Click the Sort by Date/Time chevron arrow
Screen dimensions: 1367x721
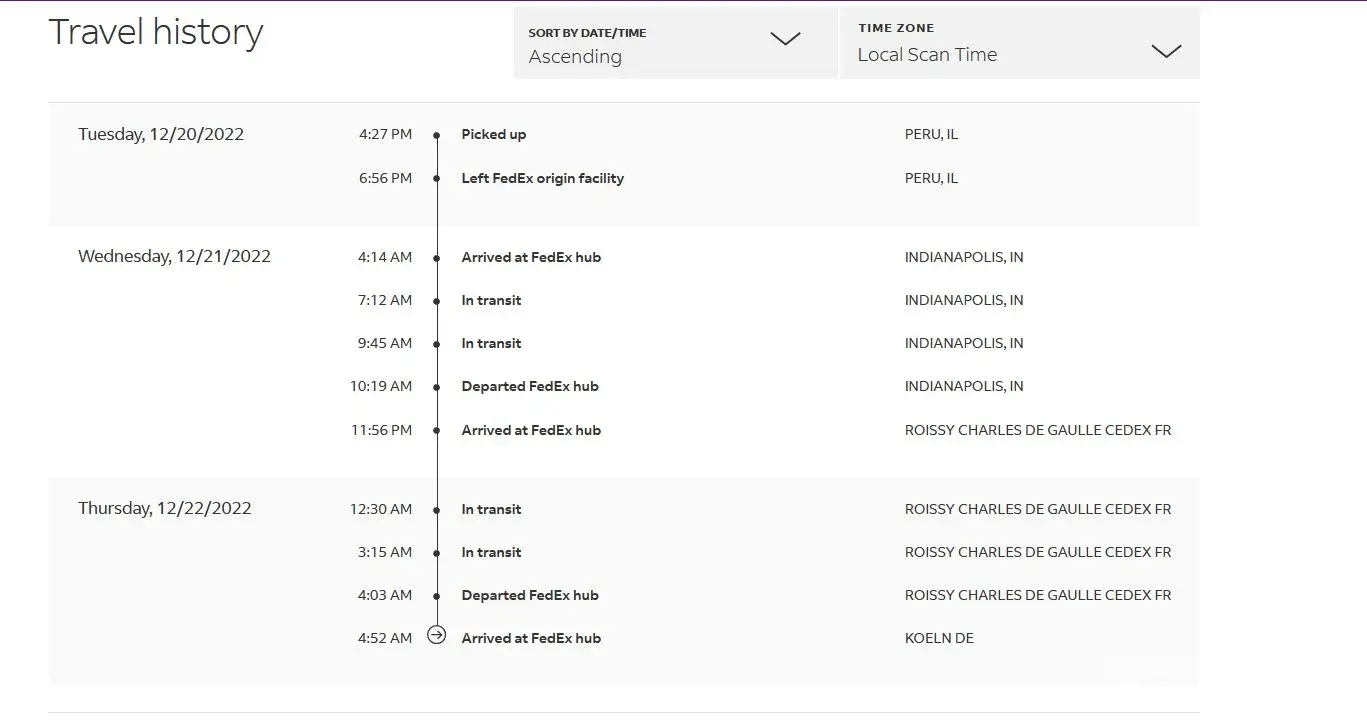785,39
